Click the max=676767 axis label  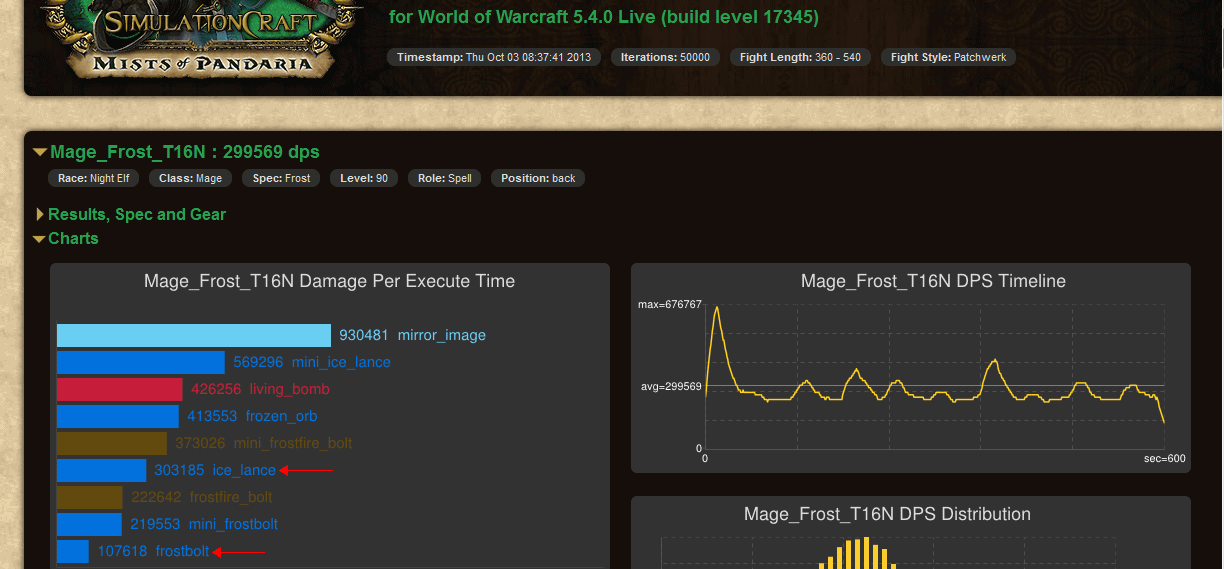[x=670, y=304]
